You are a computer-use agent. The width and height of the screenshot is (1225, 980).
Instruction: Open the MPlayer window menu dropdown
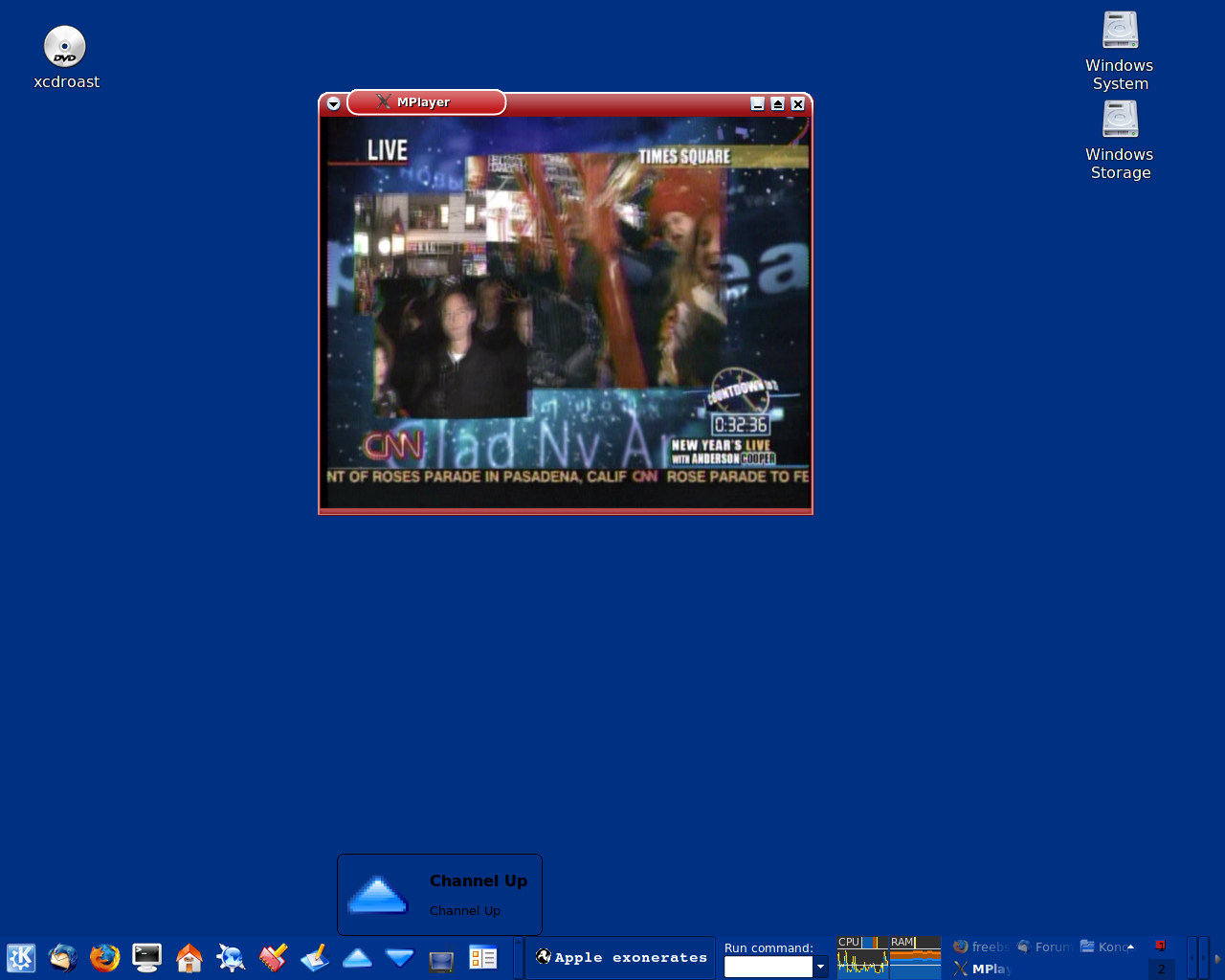(x=333, y=103)
